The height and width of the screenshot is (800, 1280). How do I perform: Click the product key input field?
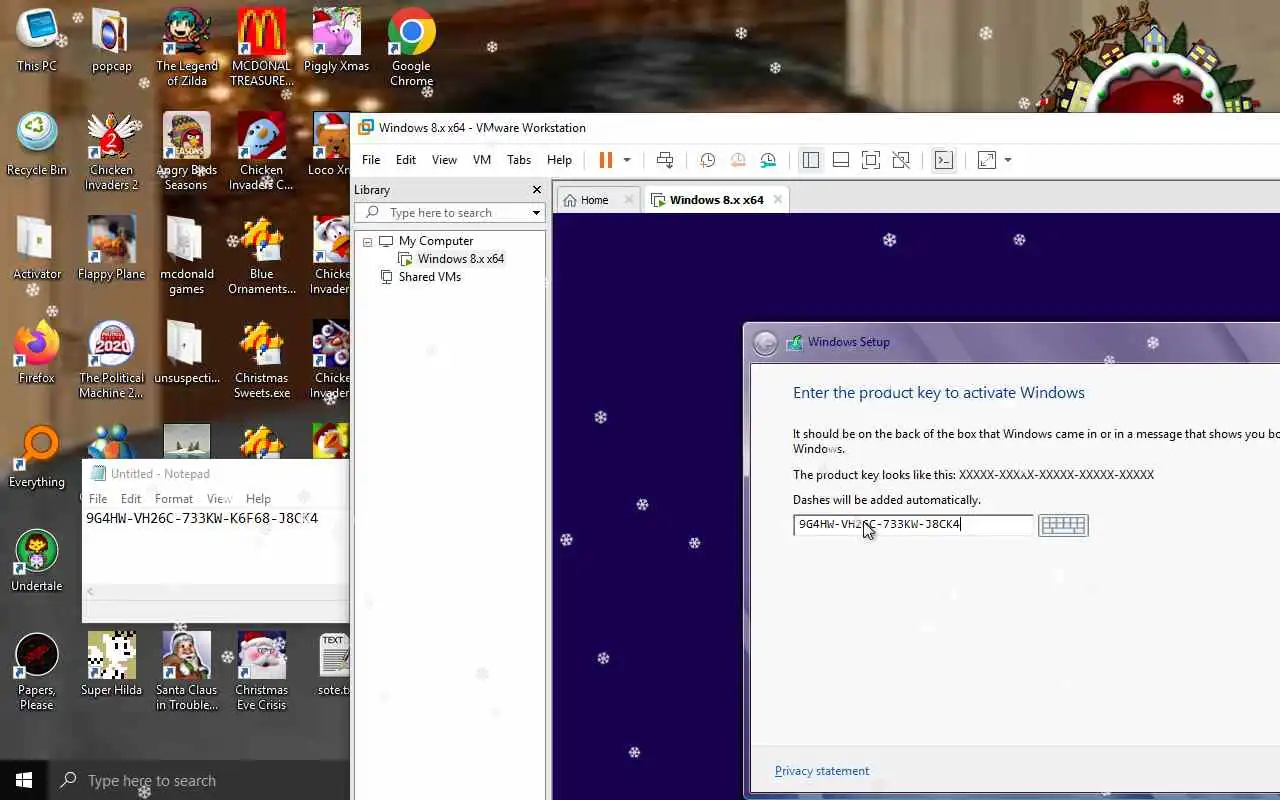point(913,525)
